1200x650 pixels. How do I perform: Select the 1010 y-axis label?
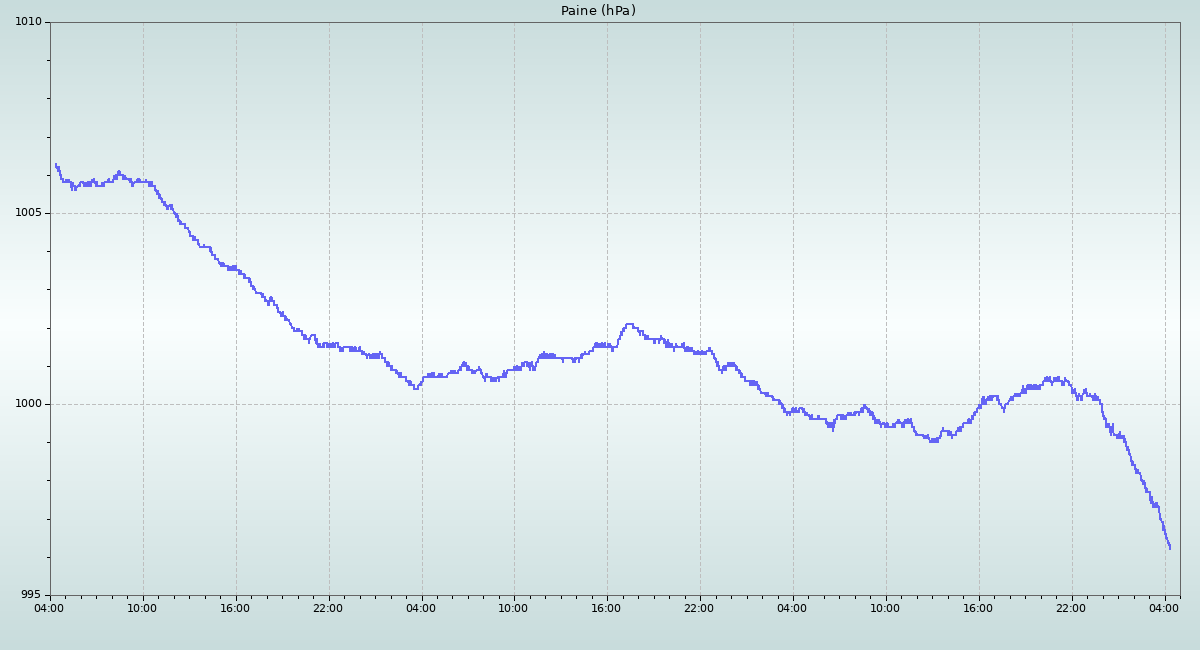[29, 22]
